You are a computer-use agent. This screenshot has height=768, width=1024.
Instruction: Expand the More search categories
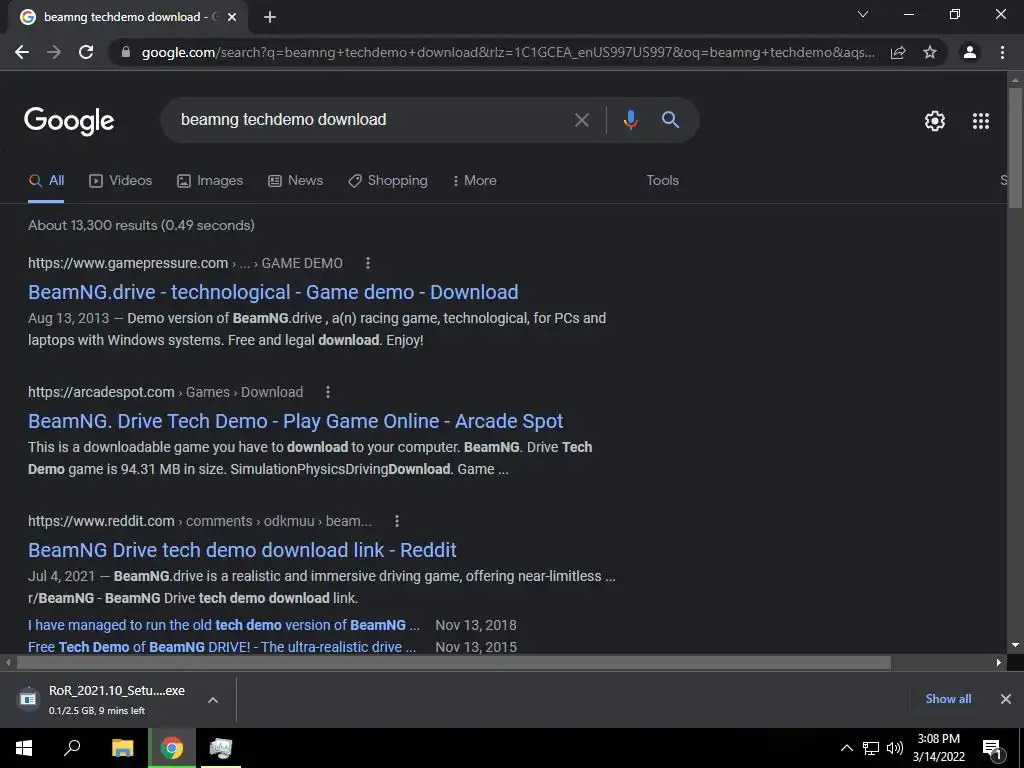[475, 181]
